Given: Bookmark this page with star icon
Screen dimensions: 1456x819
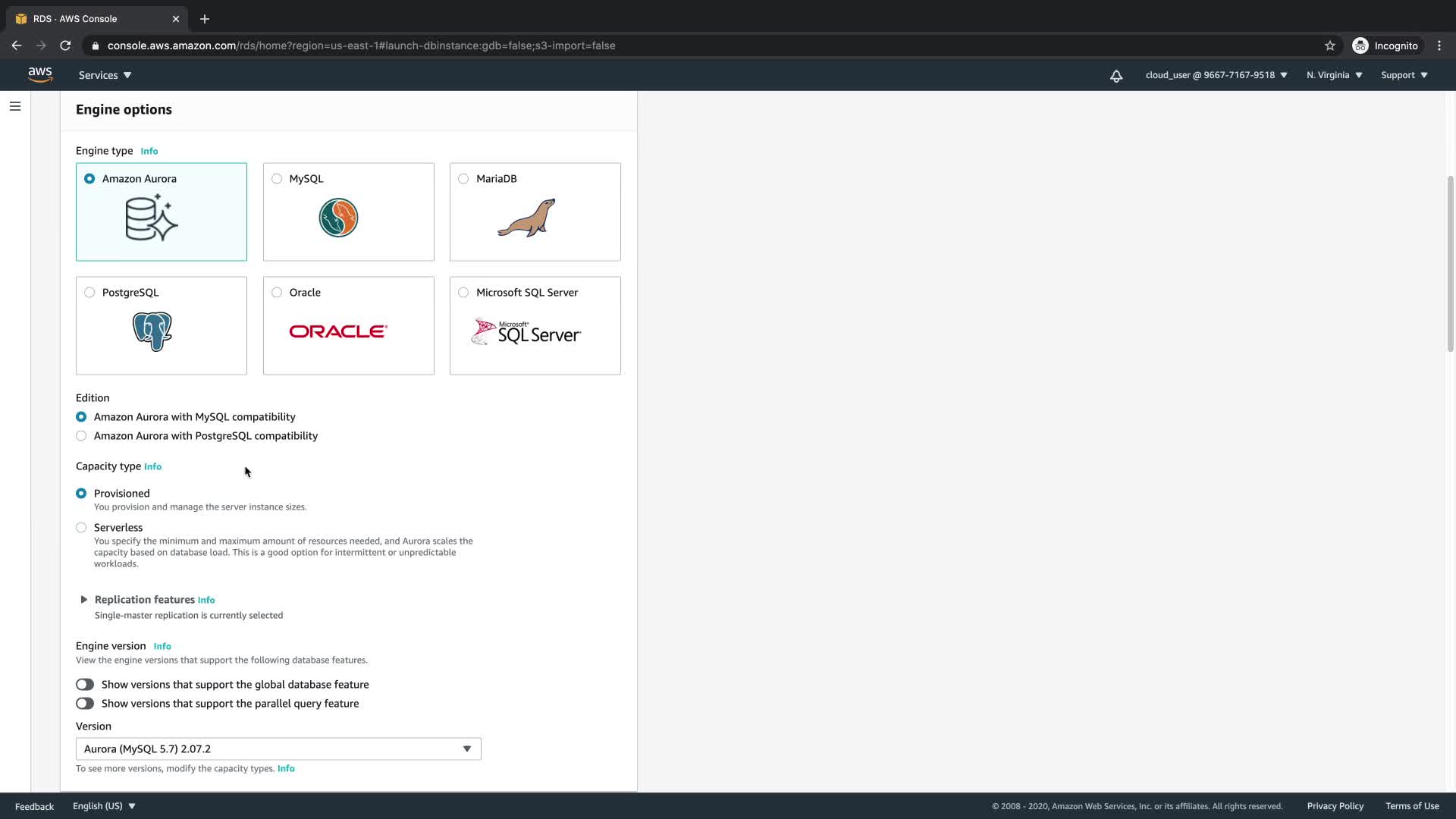Looking at the screenshot, I should point(1330,45).
